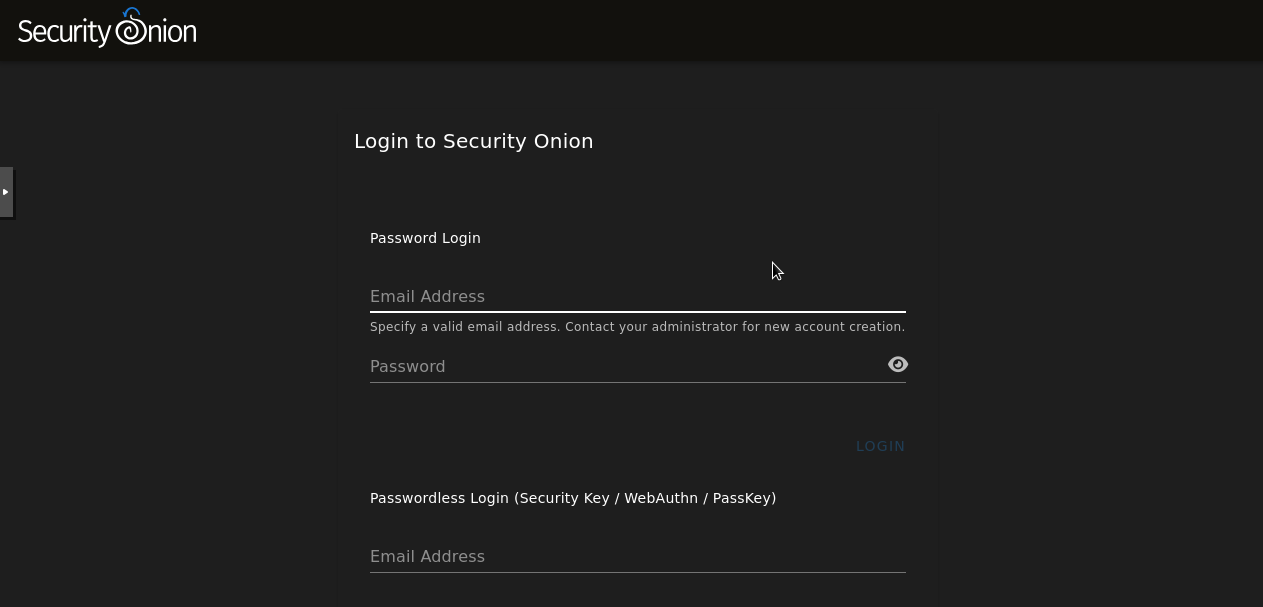
Task: Click the Email Address field under Password Login
Action: tap(637, 296)
